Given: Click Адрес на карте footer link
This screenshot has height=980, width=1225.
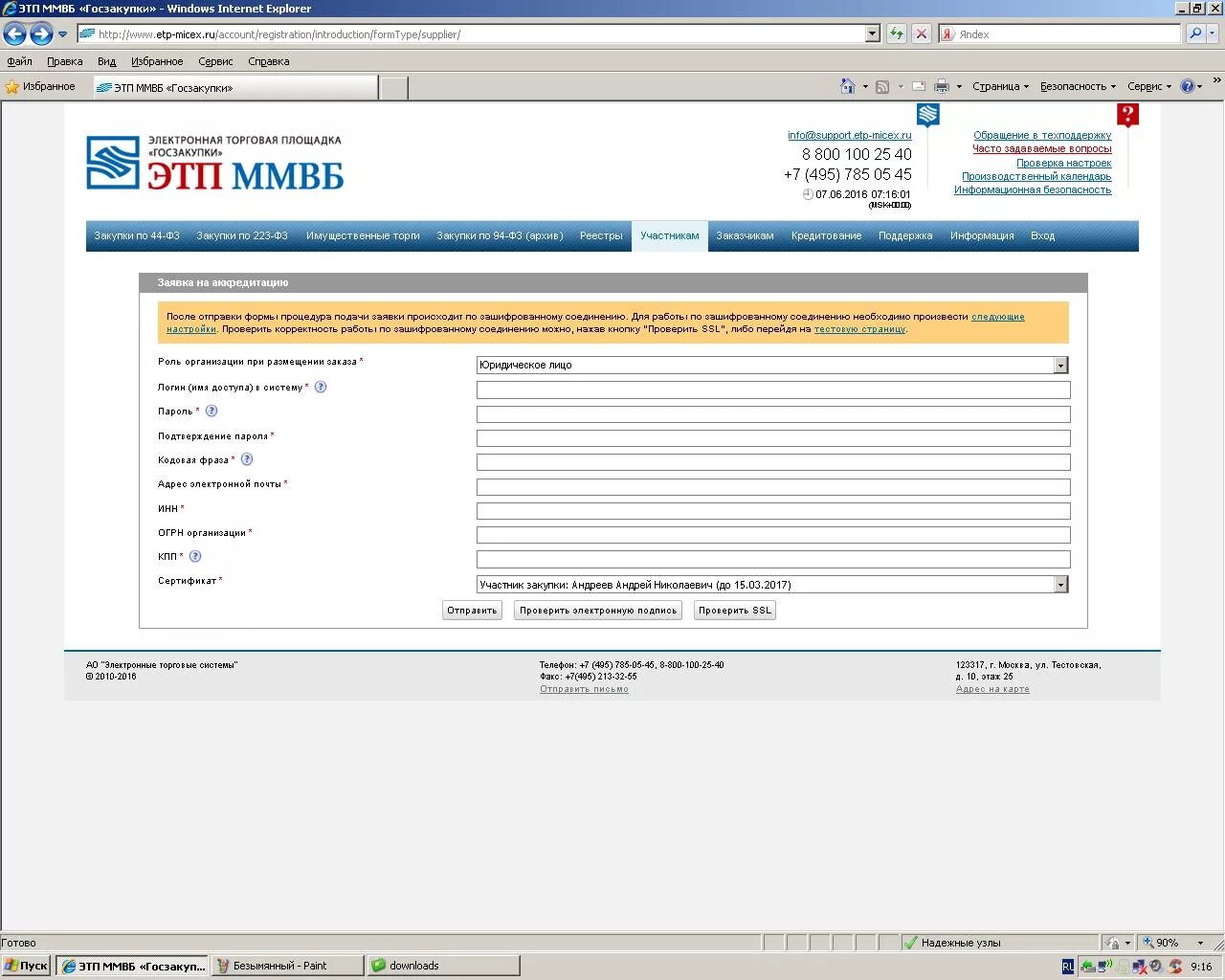Looking at the screenshot, I should tap(992, 689).
